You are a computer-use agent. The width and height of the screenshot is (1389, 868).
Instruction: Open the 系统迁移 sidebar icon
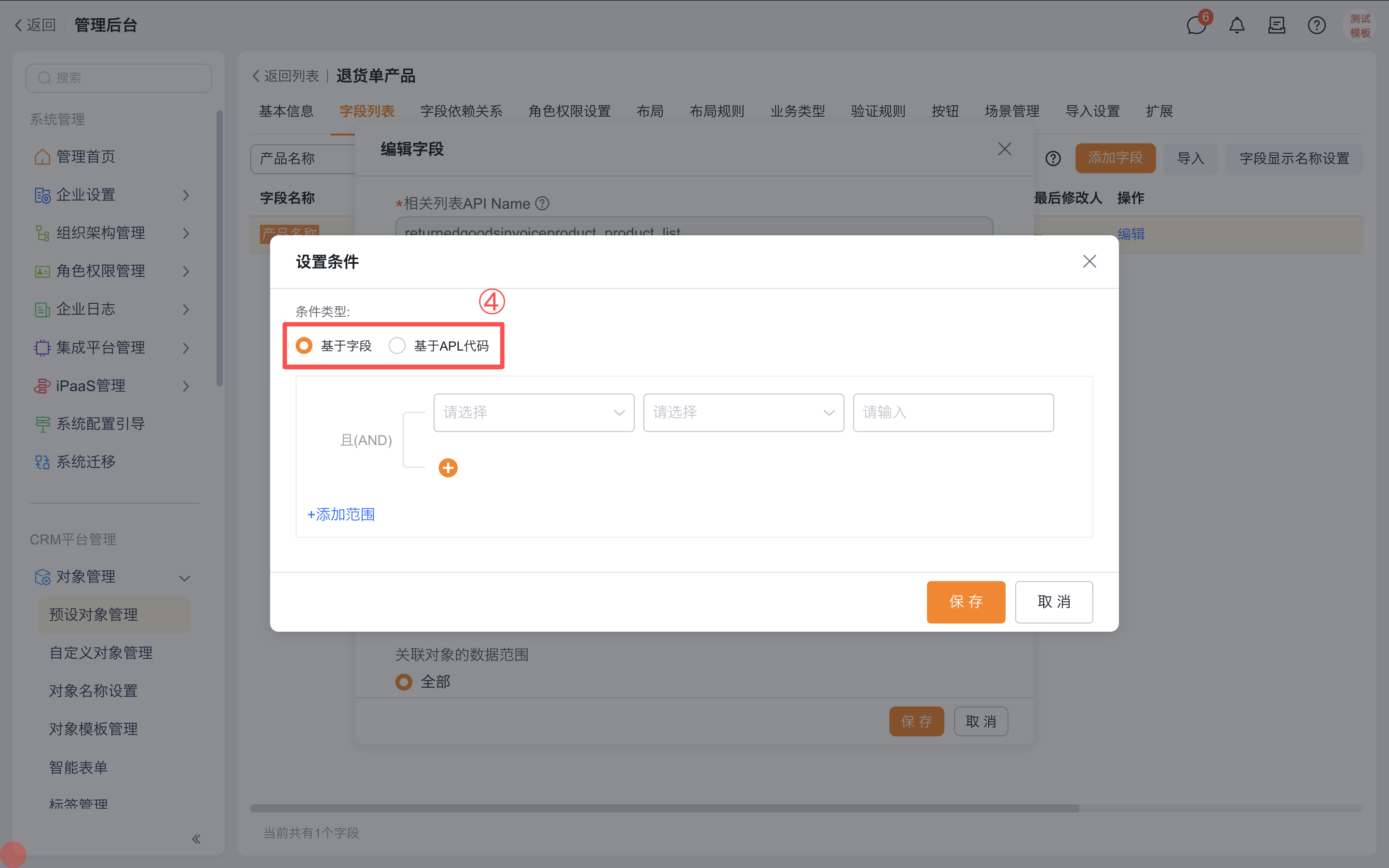[x=41, y=462]
